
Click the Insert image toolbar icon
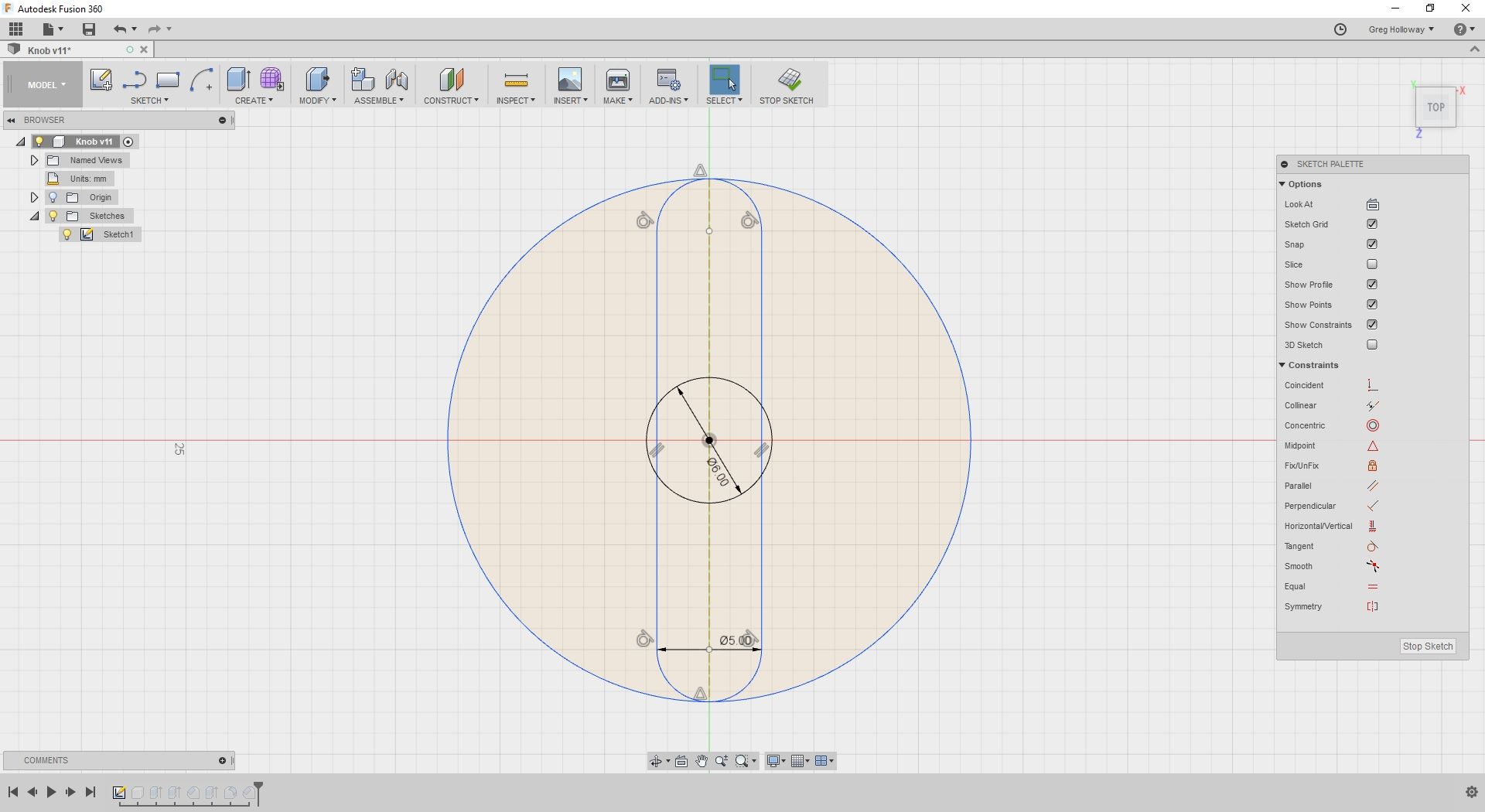[x=570, y=79]
